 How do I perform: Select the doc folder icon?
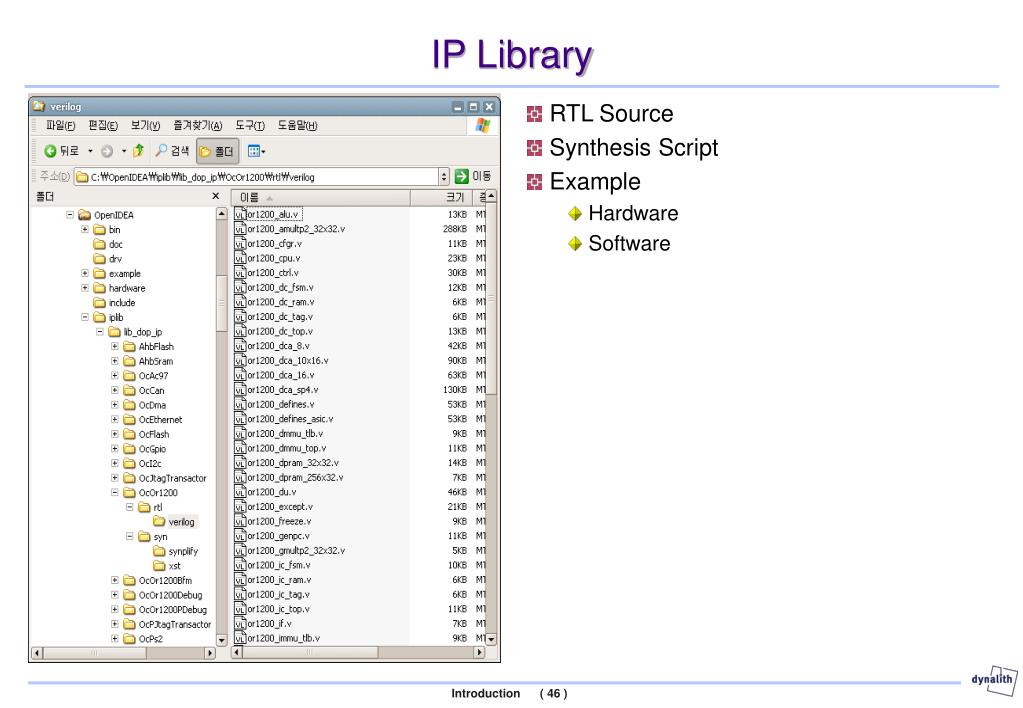(x=99, y=244)
